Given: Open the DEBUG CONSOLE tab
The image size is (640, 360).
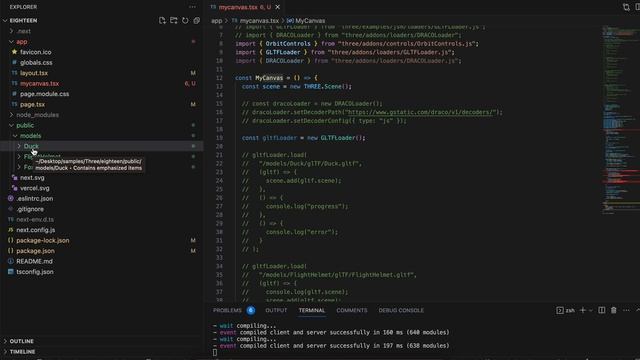Looking at the screenshot, I should pos(401,311).
